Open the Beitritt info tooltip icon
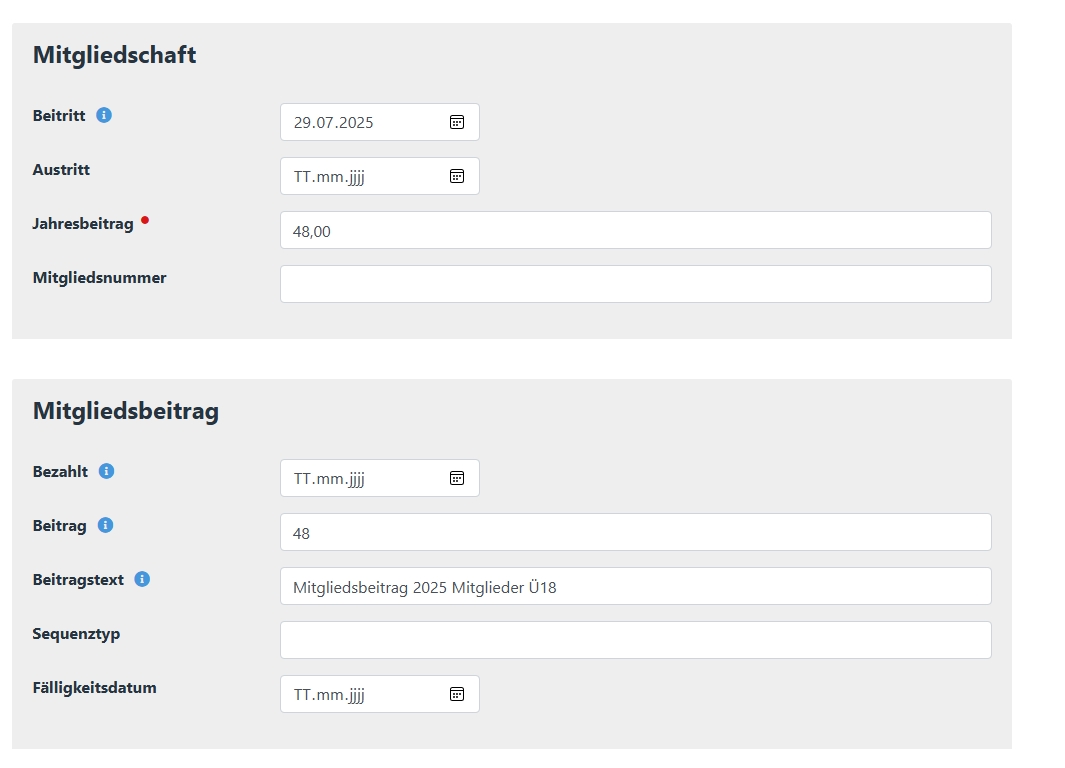This screenshot has width=1065, height=768. (x=104, y=115)
